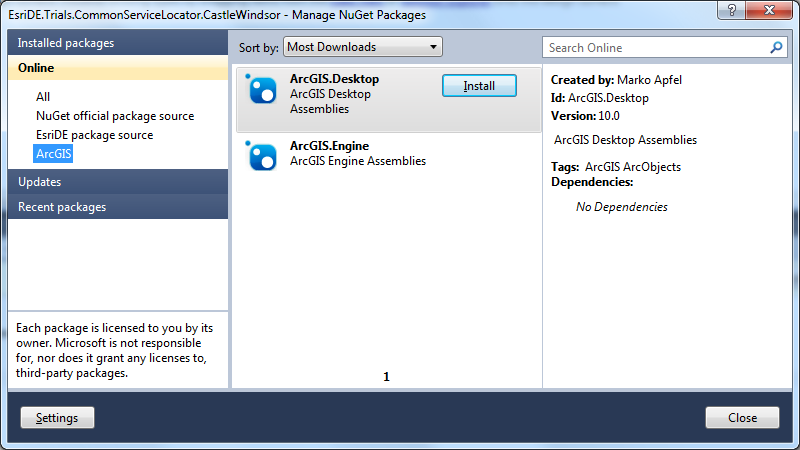
Task: Select the Online section header
Action: [x=118, y=68]
